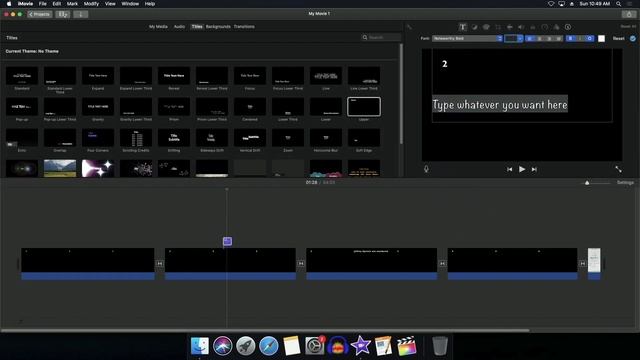Open Spotlight search in the menu bar
This screenshot has width=640, height=360.
point(619,4)
